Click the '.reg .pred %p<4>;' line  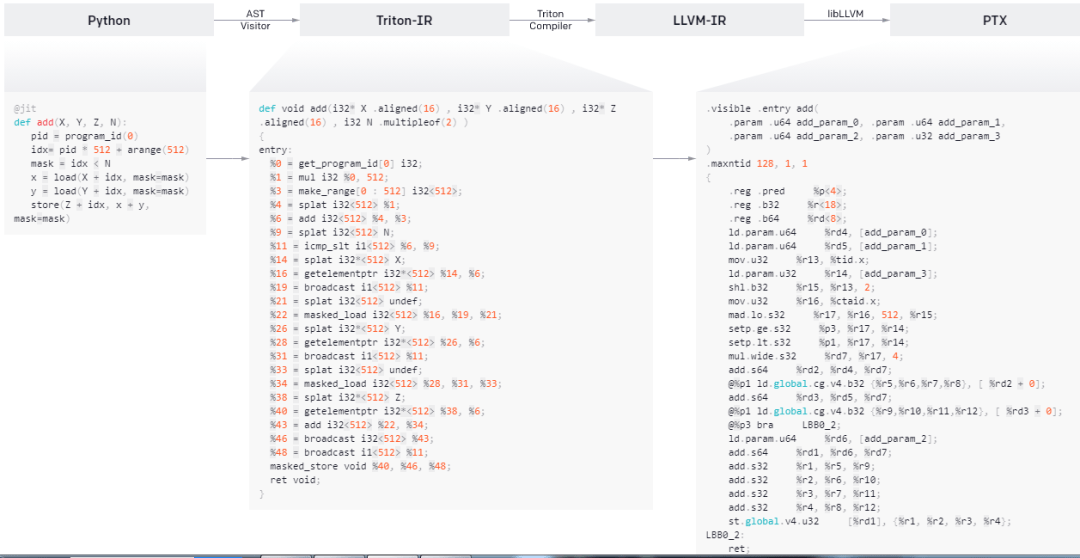788,191
